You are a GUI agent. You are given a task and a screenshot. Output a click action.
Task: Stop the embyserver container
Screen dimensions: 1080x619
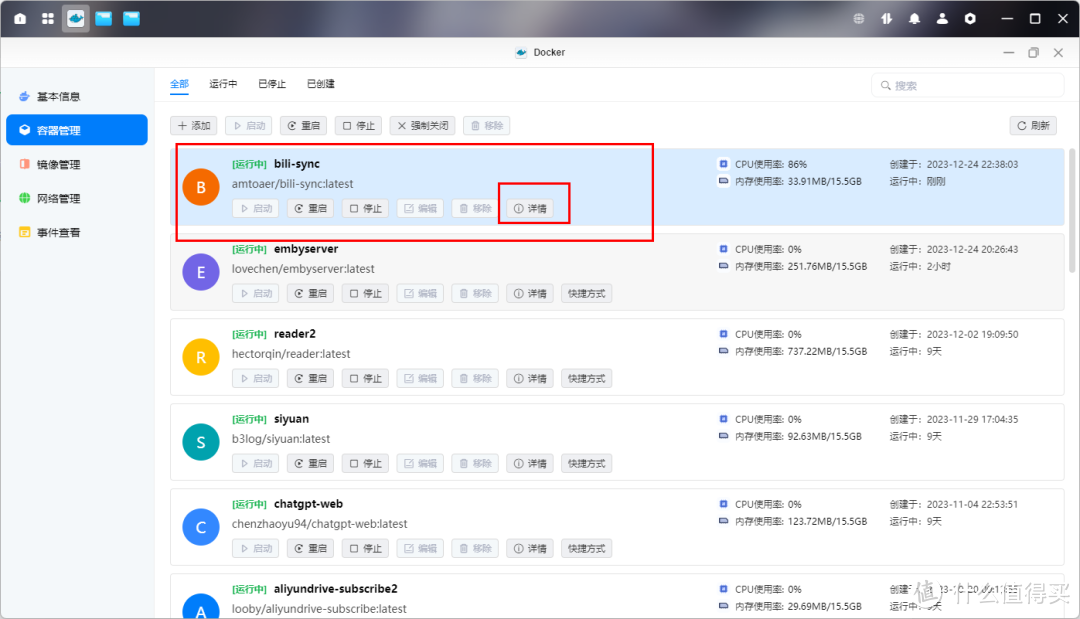365,293
